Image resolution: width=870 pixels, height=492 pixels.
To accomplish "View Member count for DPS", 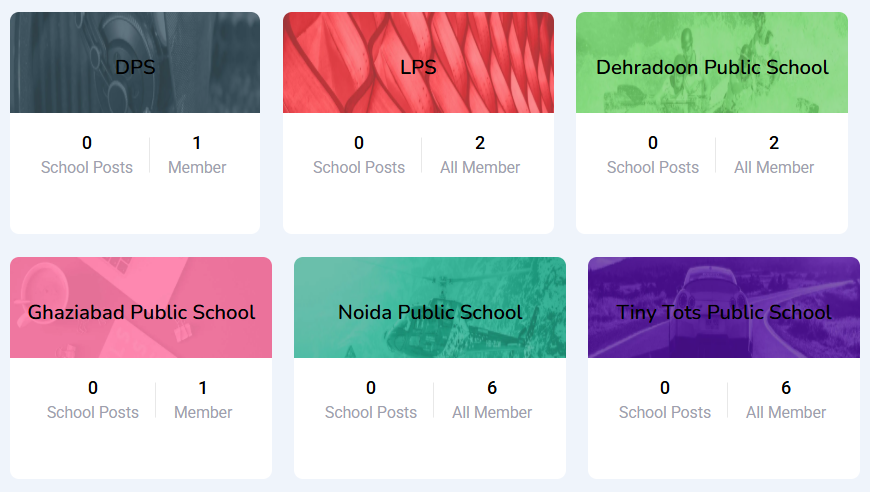I will tap(197, 155).
